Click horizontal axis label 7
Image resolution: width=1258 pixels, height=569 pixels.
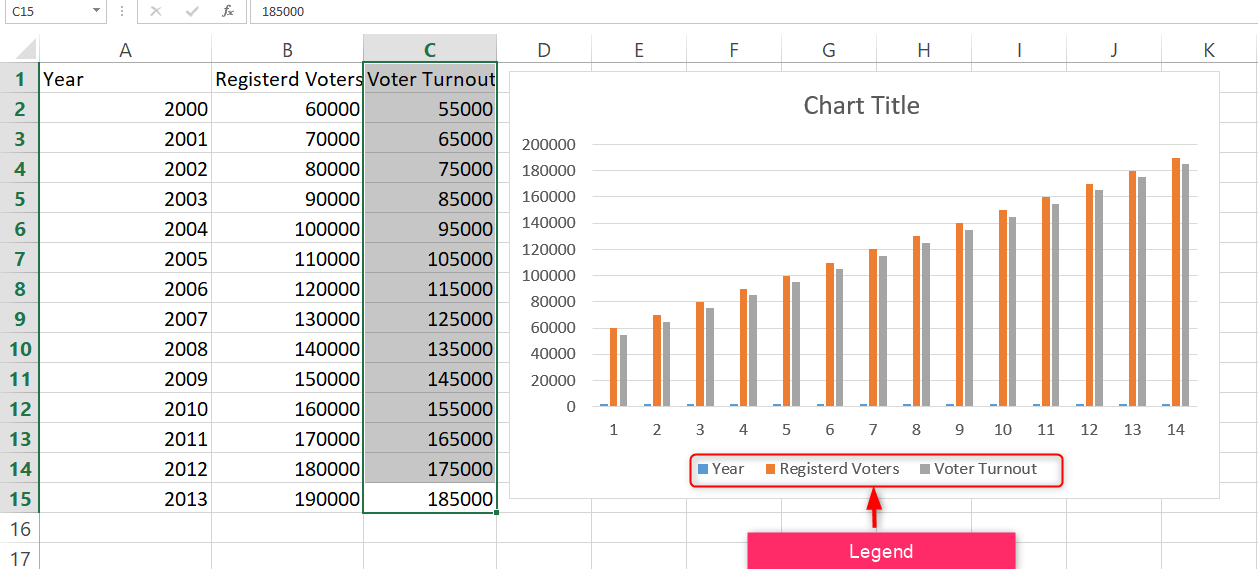(873, 429)
